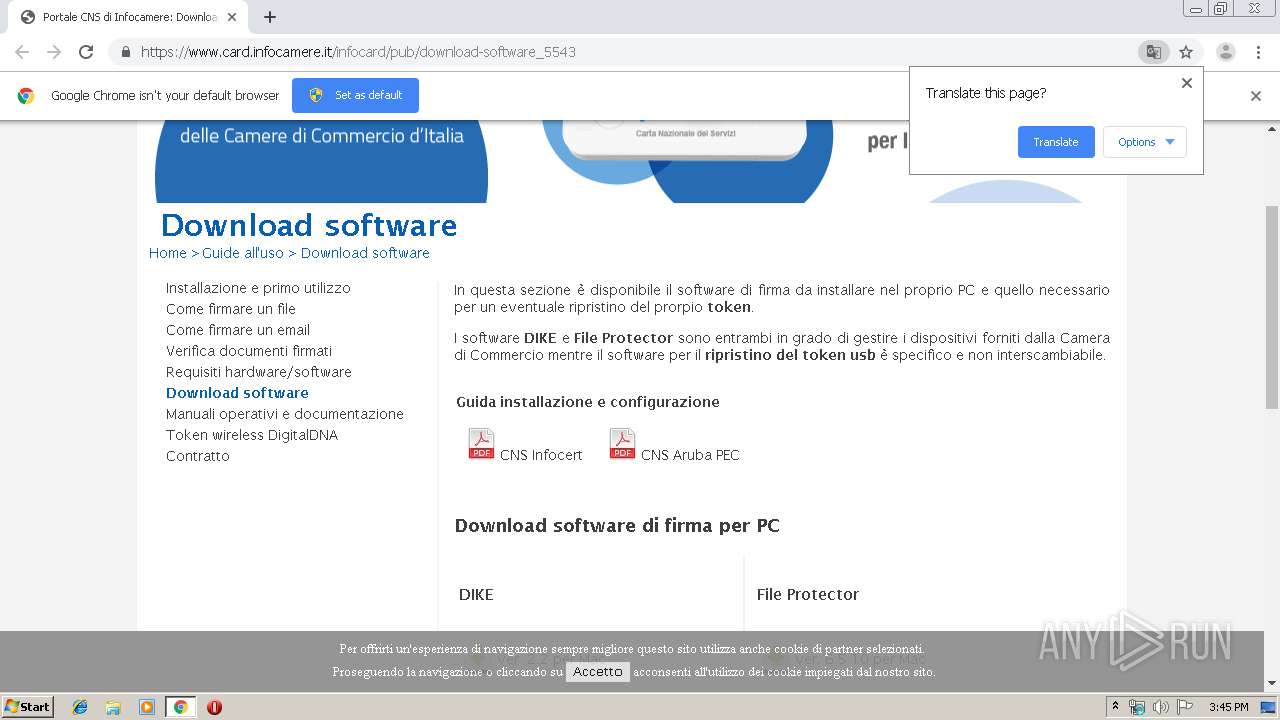
Task: Open Come firmare un email menu item
Action: click(x=238, y=330)
